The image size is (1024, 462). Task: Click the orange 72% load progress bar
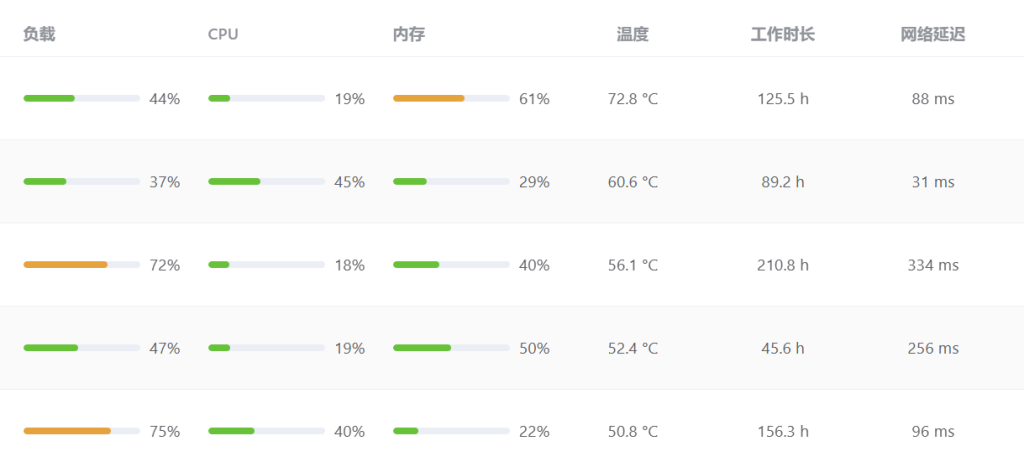[81, 265]
